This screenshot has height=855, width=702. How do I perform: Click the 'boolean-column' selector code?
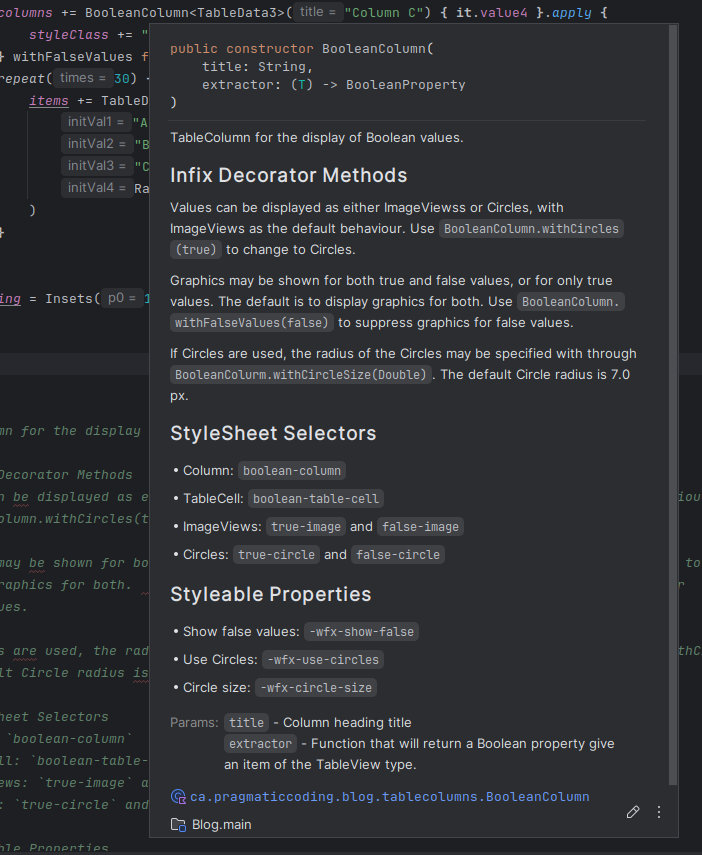pos(292,471)
